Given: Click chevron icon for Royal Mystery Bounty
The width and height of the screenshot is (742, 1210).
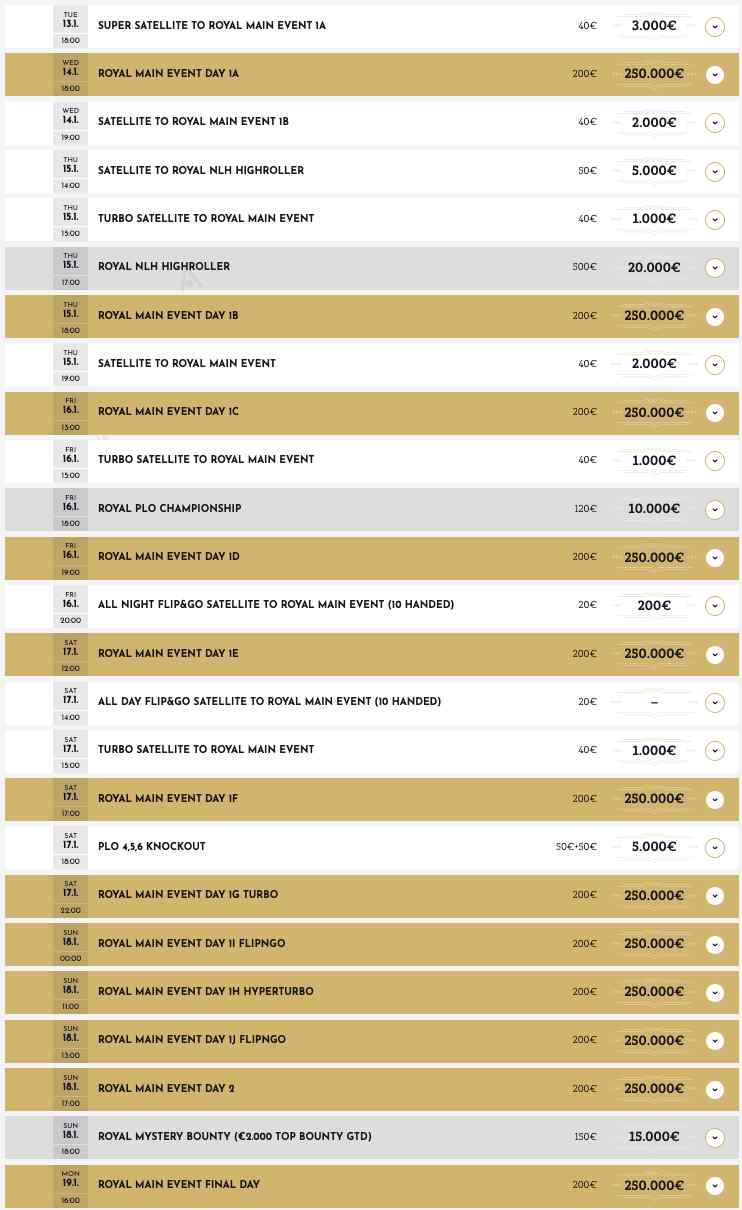Looking at the screenshot, I should coord(714,1138).
